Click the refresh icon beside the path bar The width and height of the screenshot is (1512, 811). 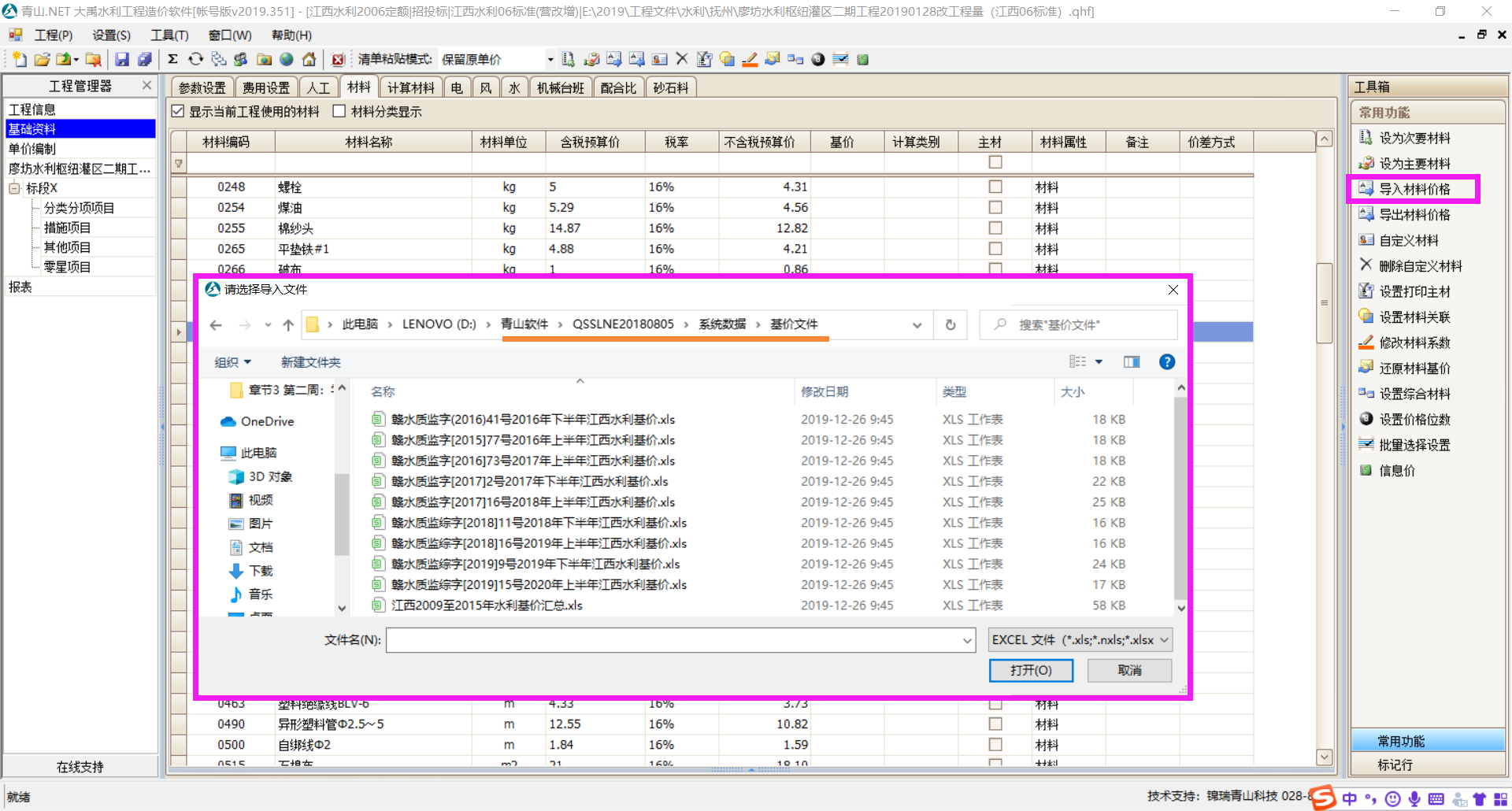point(951,325)
